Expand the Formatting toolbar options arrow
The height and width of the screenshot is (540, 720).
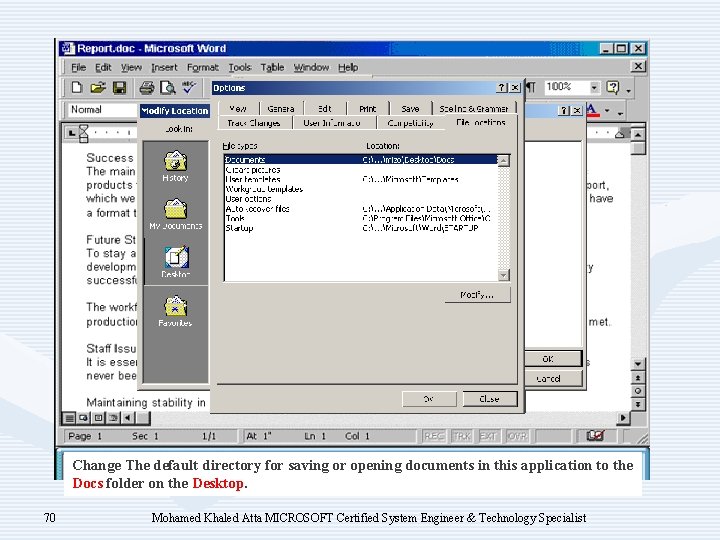click(620, 112)
